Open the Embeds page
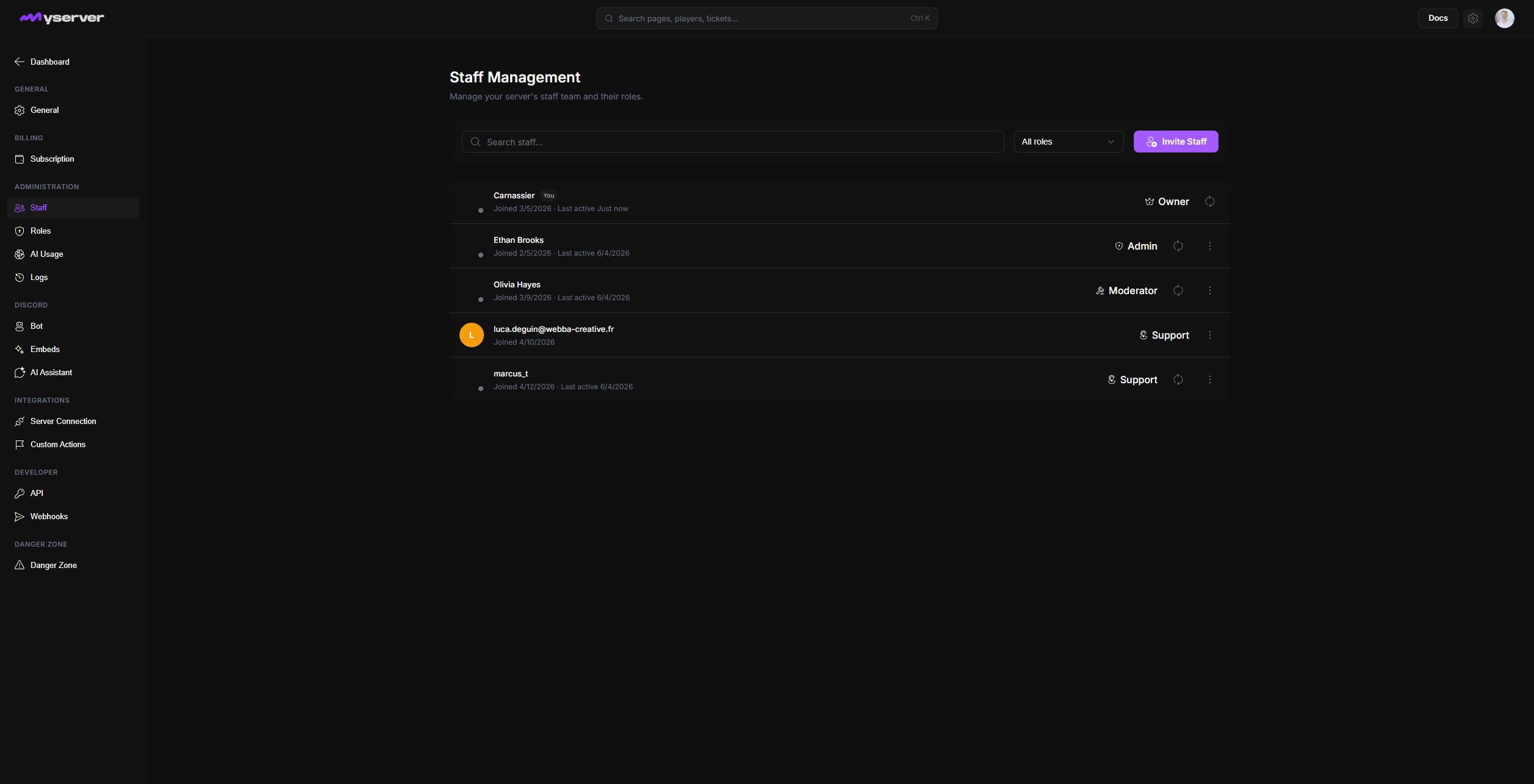 (x=73, y=350)
